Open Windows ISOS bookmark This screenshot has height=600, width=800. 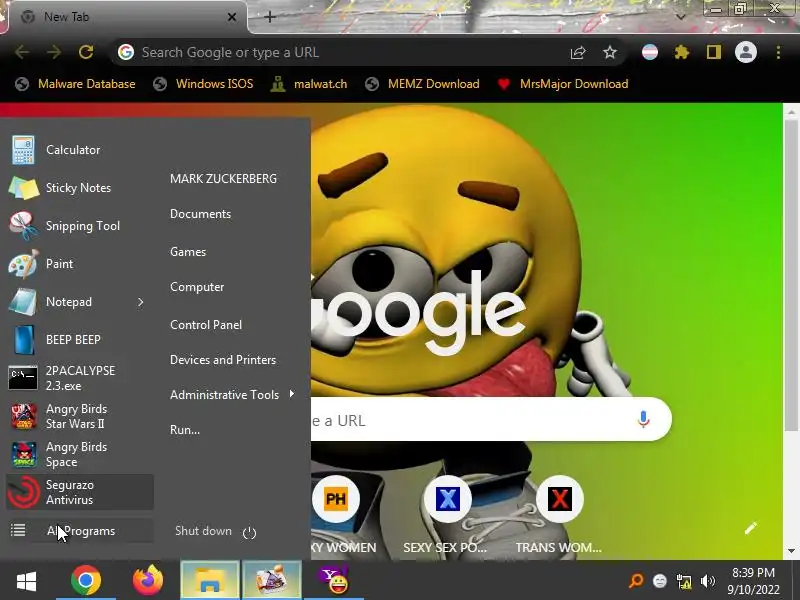coord(204,84)
